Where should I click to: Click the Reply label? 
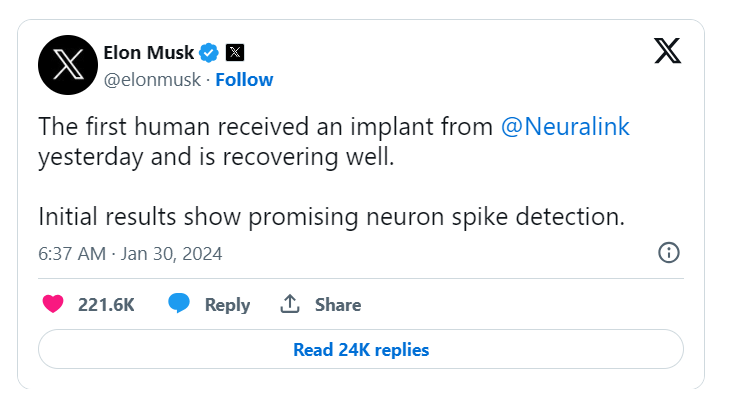click(x=227, y=305)
